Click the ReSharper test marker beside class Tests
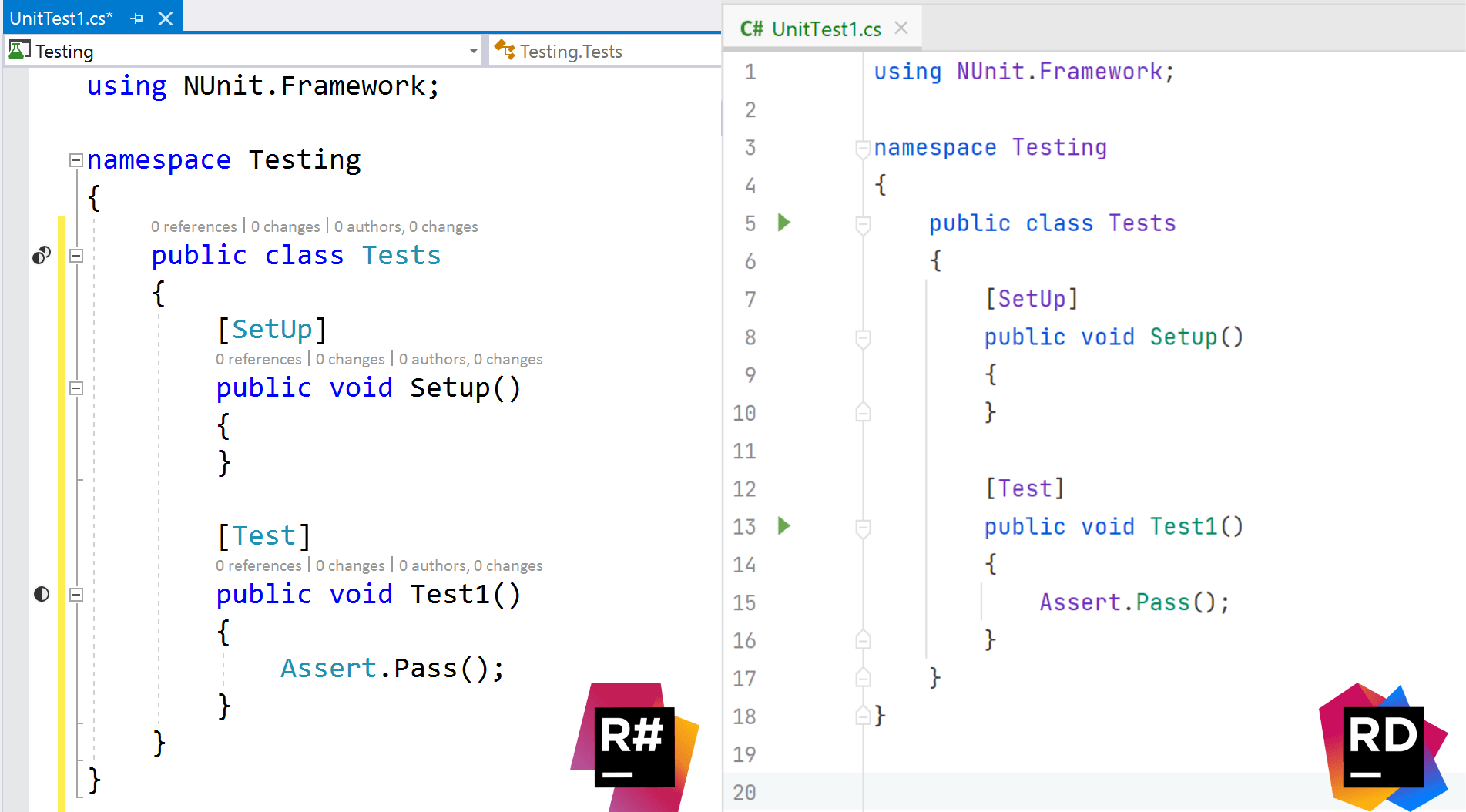The image size is (1466, 812). pos(41,255)
